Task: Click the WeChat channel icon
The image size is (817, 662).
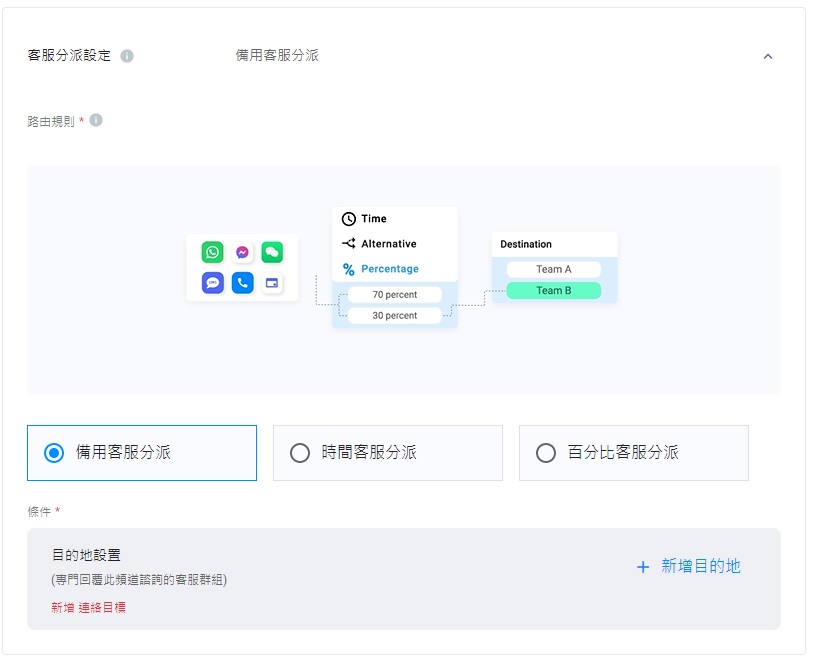Action: coord(272,252)
